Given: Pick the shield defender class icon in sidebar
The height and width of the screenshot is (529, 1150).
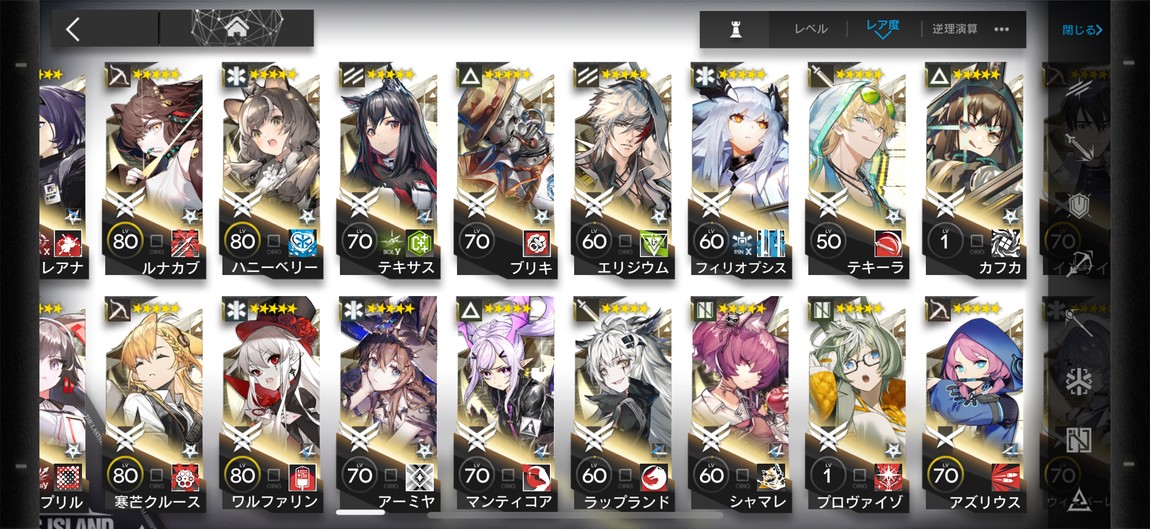Looking at the screenshot, I should (x=1077, y=207).
